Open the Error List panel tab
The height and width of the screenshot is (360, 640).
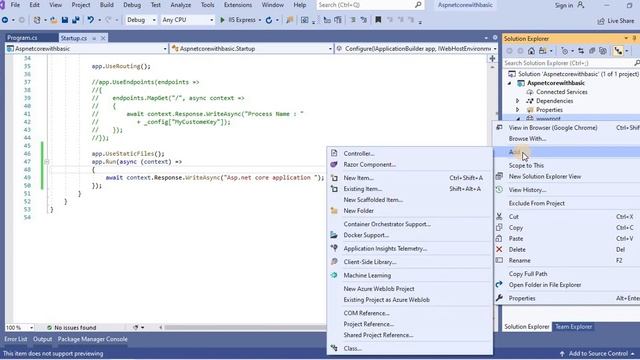16,339
